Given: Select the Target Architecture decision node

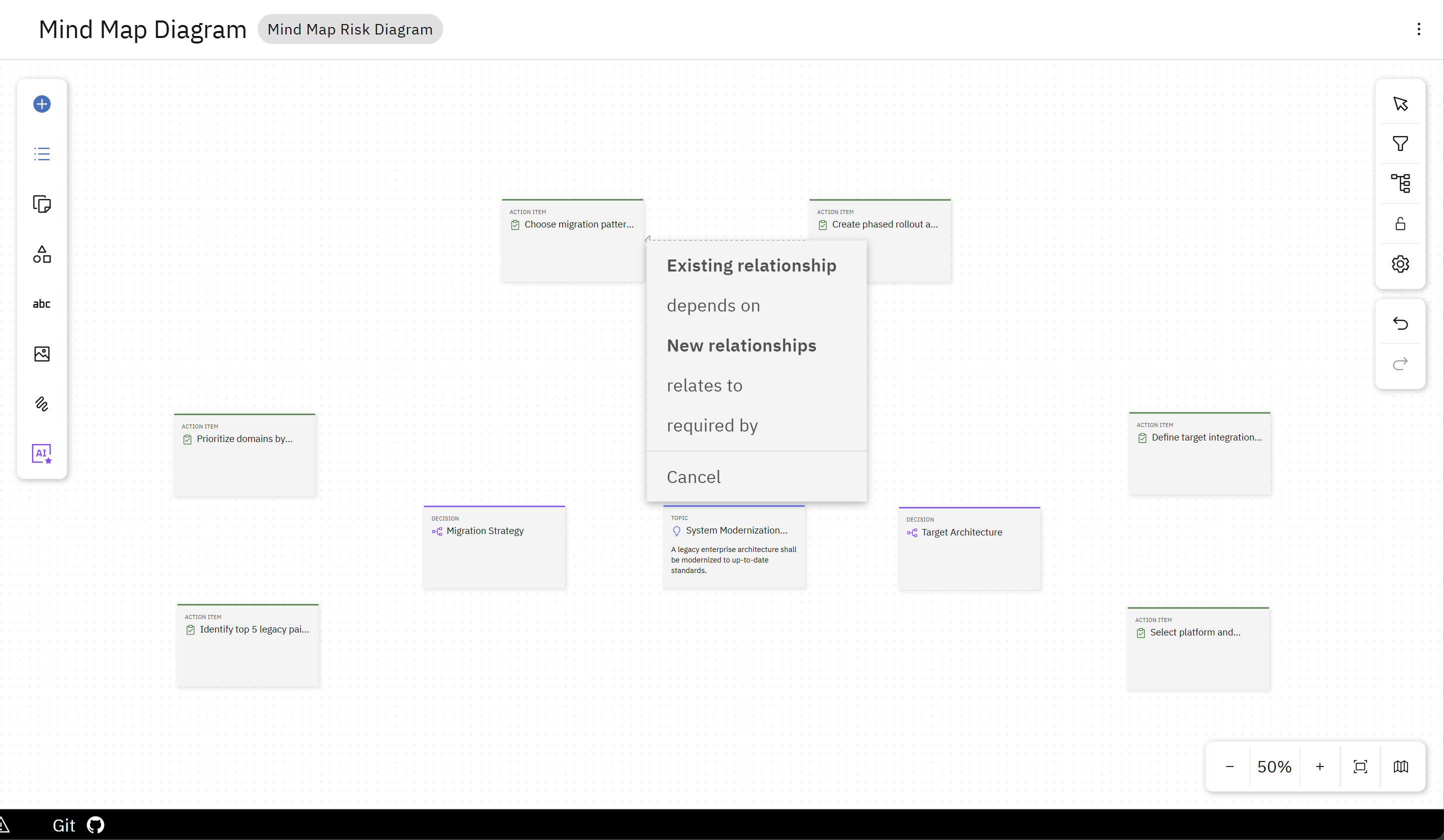Looking at the screenshot, I should (x=969, y=548).
